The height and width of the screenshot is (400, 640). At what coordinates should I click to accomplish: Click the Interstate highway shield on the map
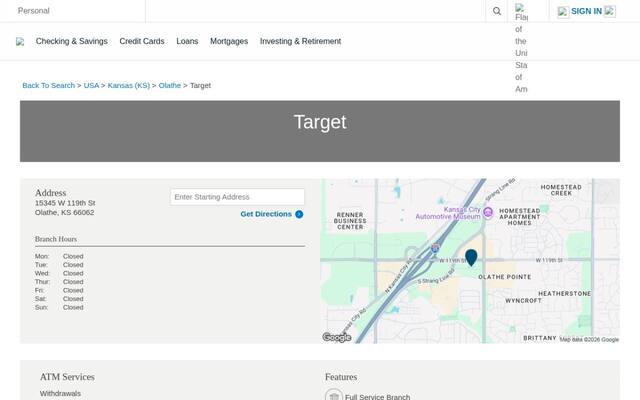(435, 248)
